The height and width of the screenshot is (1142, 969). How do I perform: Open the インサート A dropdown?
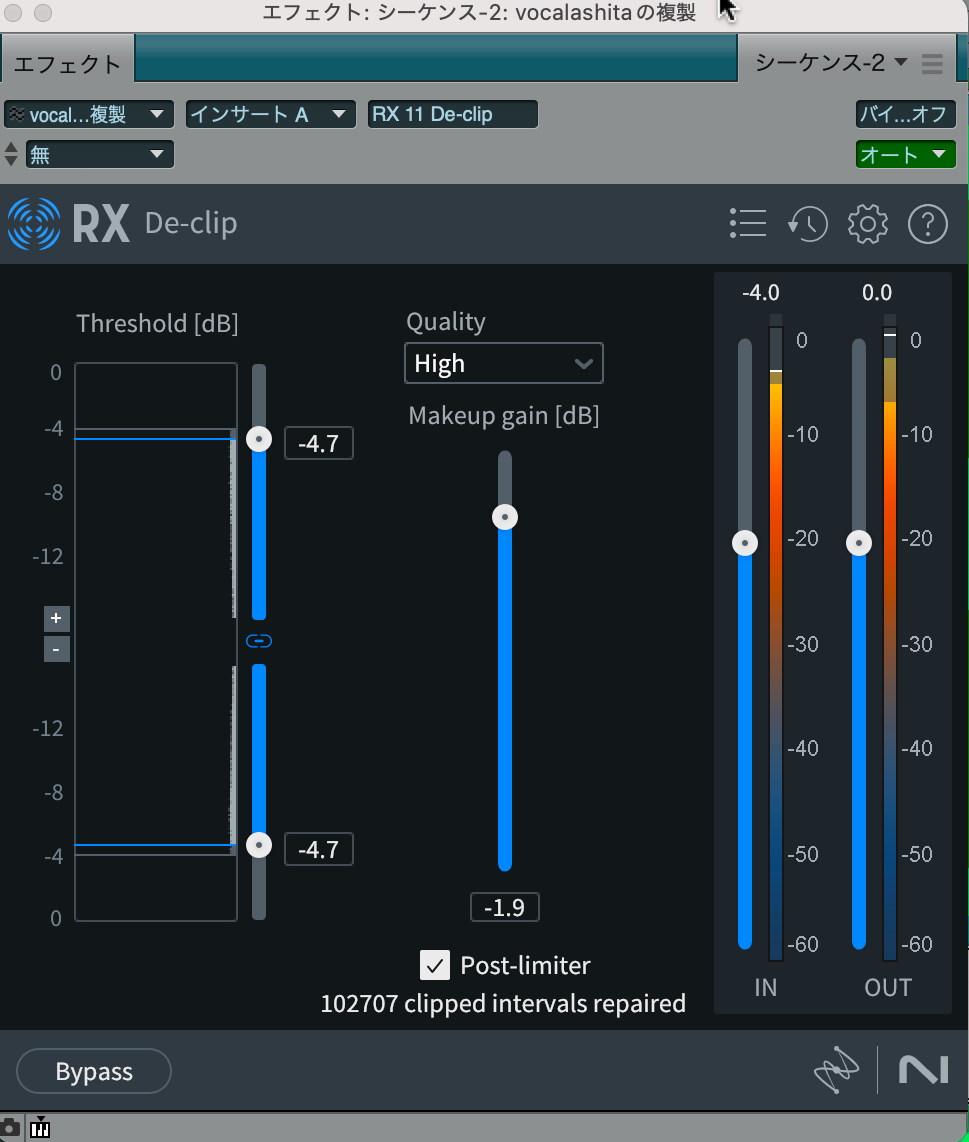coord(270,114)
